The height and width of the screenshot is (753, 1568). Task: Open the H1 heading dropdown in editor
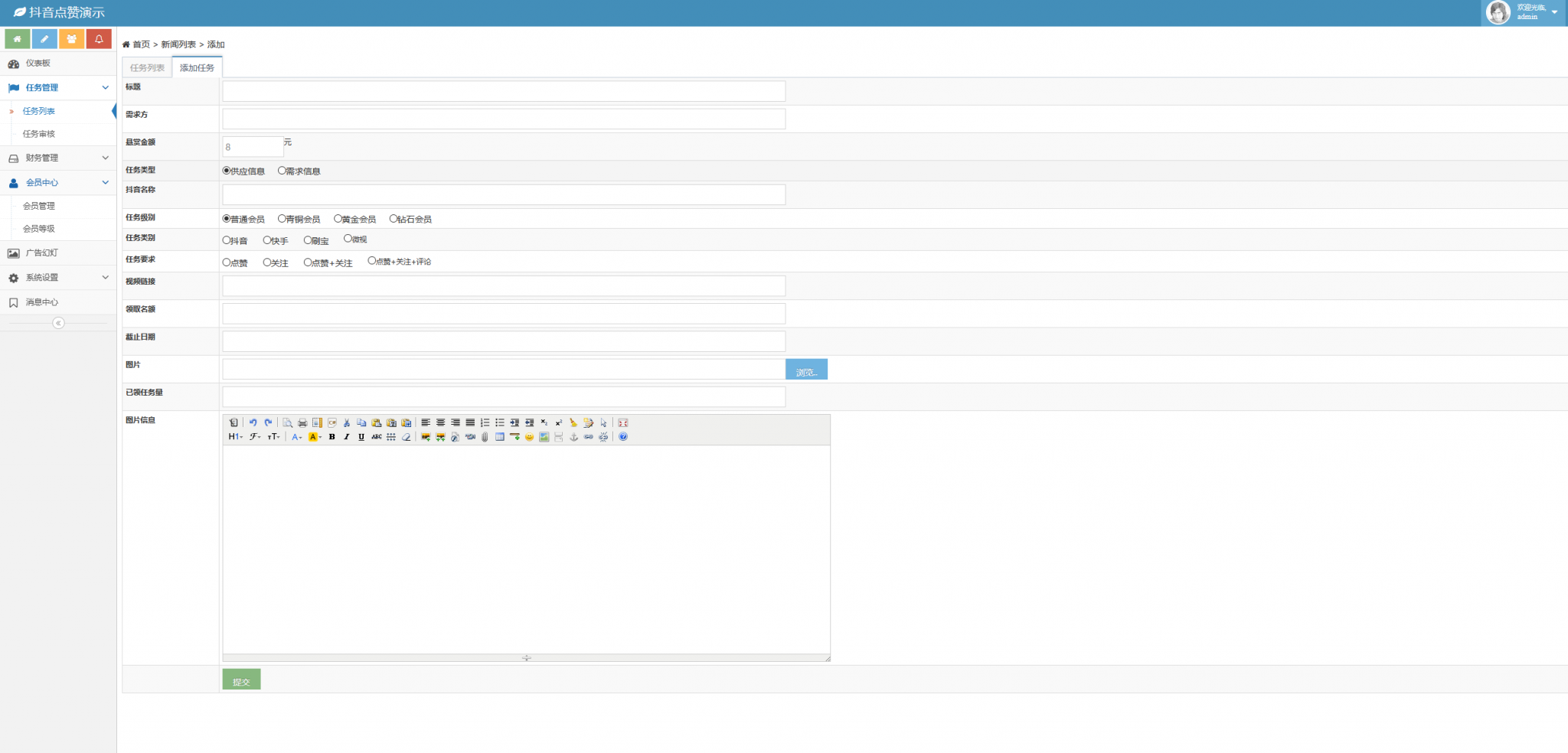click(235, 437)
